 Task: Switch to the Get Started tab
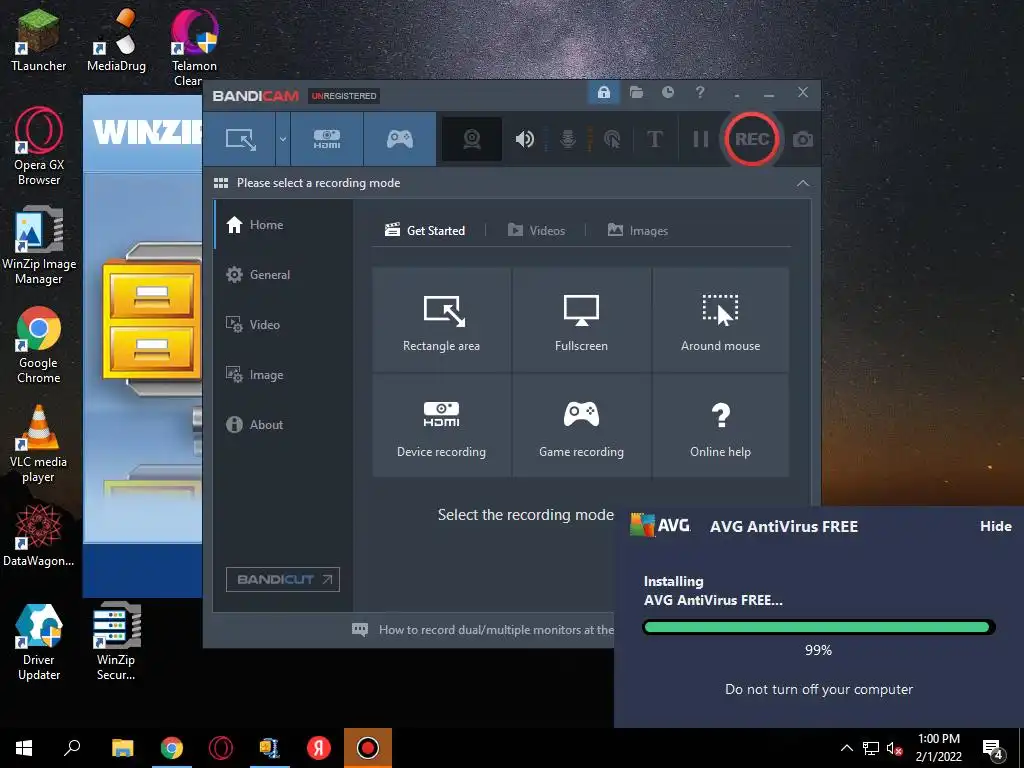click(424, 231)
